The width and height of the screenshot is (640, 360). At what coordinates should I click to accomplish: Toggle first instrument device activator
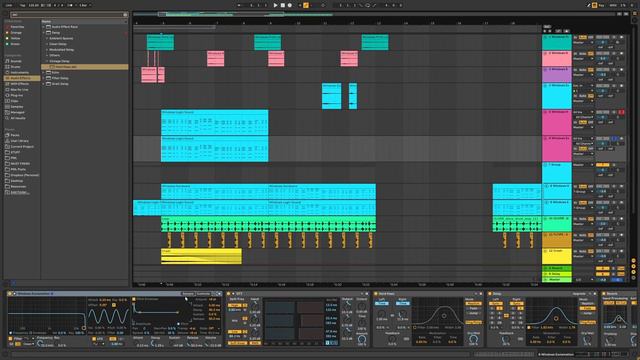tap(10, 294)
